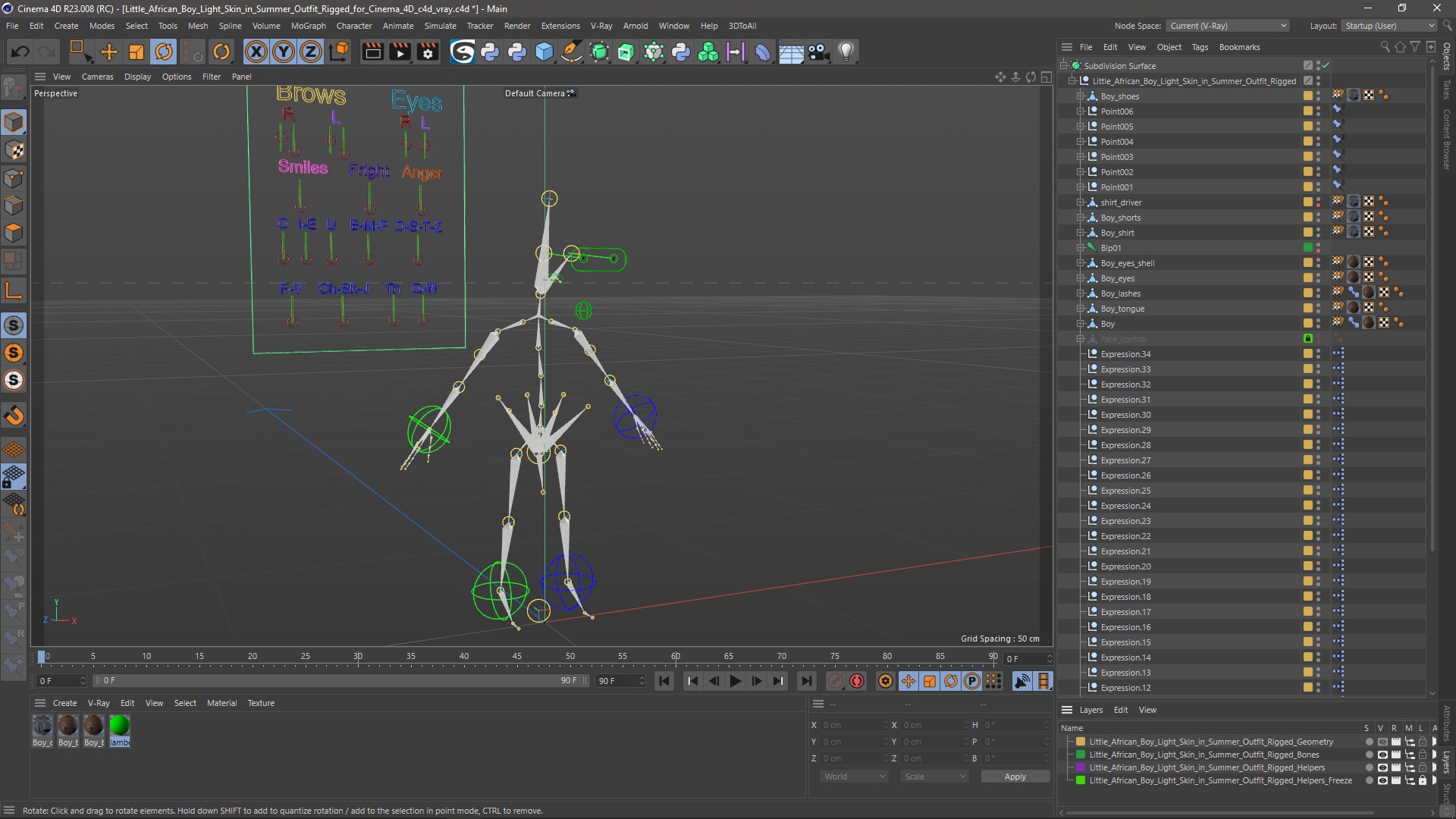Image resolution: width=1456 pixels, height=819 pixels.
Task: Go to end of animation
Action: tap(807, 681)
